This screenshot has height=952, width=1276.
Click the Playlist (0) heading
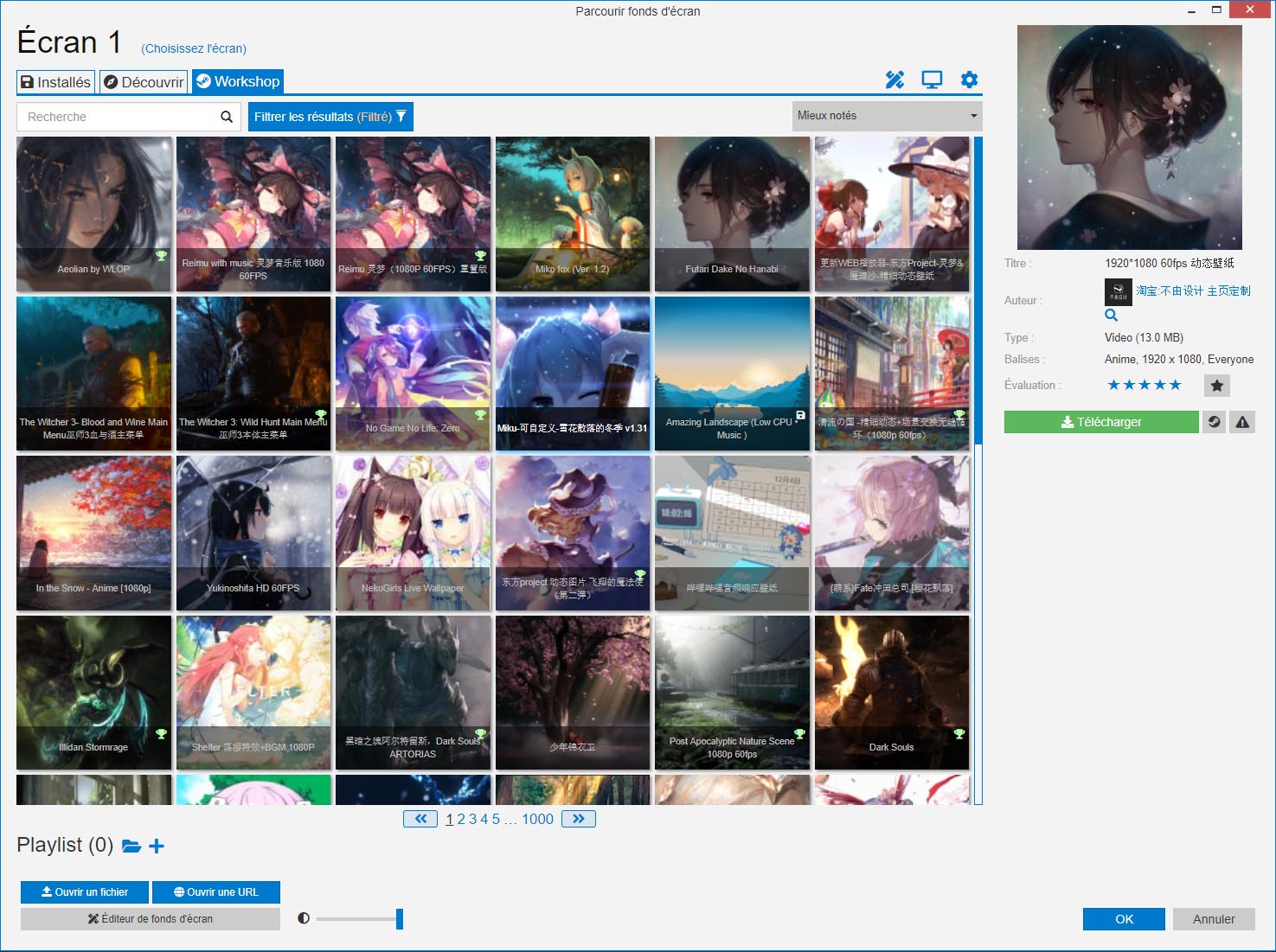click(x=65, y=845)
